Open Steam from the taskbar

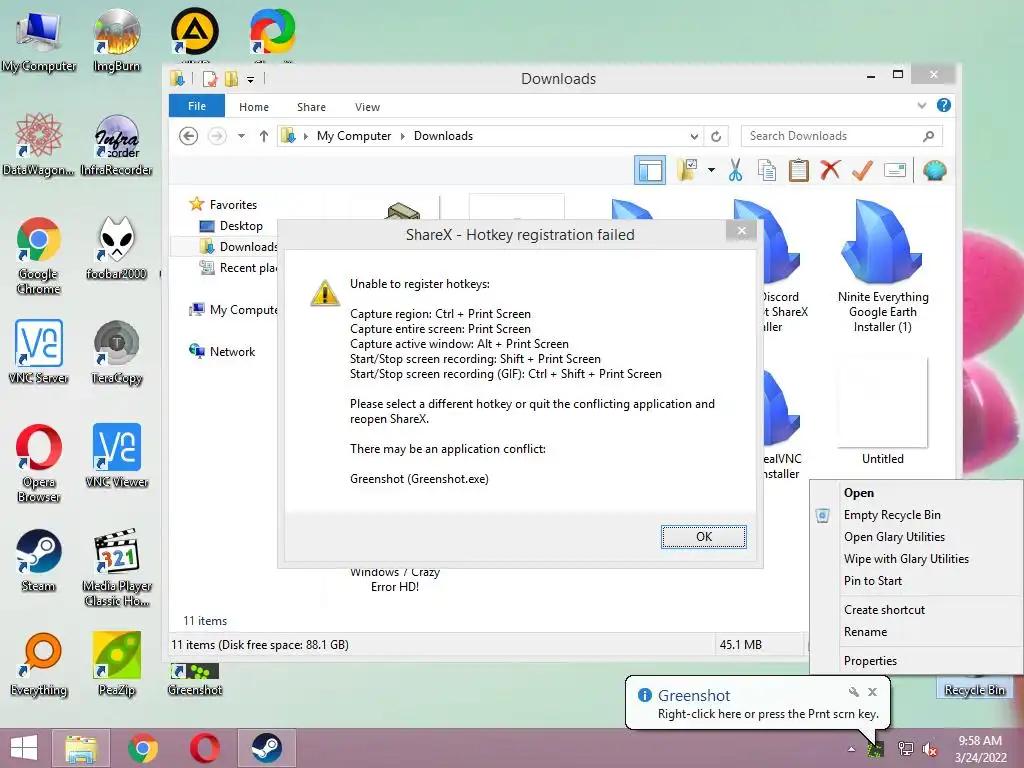pyautogui.click(x=266, y=748)
